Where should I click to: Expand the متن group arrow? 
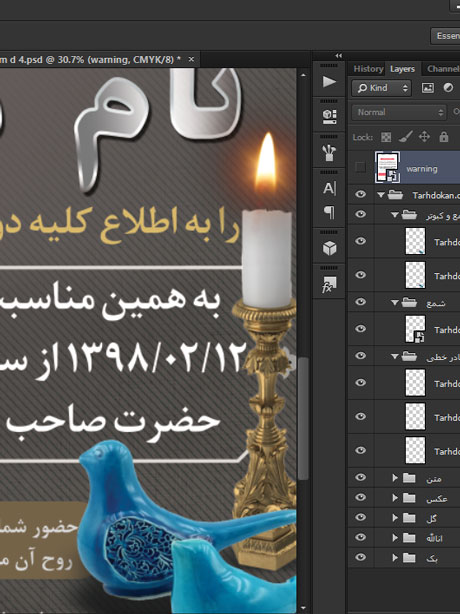click(x=395, y=477)
